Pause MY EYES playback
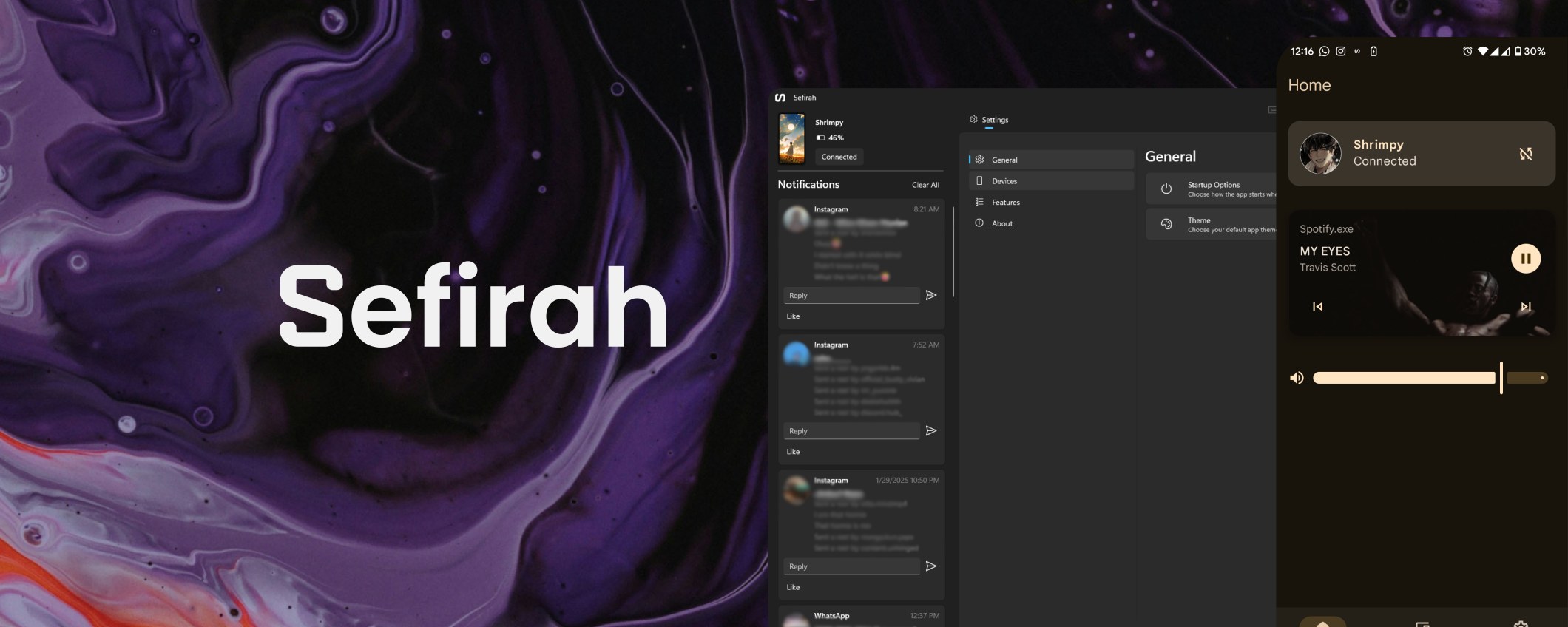This screenshot has width=1568, height=627. [1525, 259]
